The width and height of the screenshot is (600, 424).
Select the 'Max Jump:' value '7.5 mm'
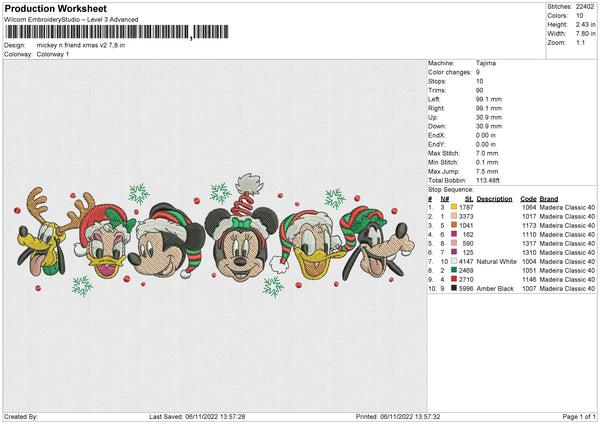point(487,171)
